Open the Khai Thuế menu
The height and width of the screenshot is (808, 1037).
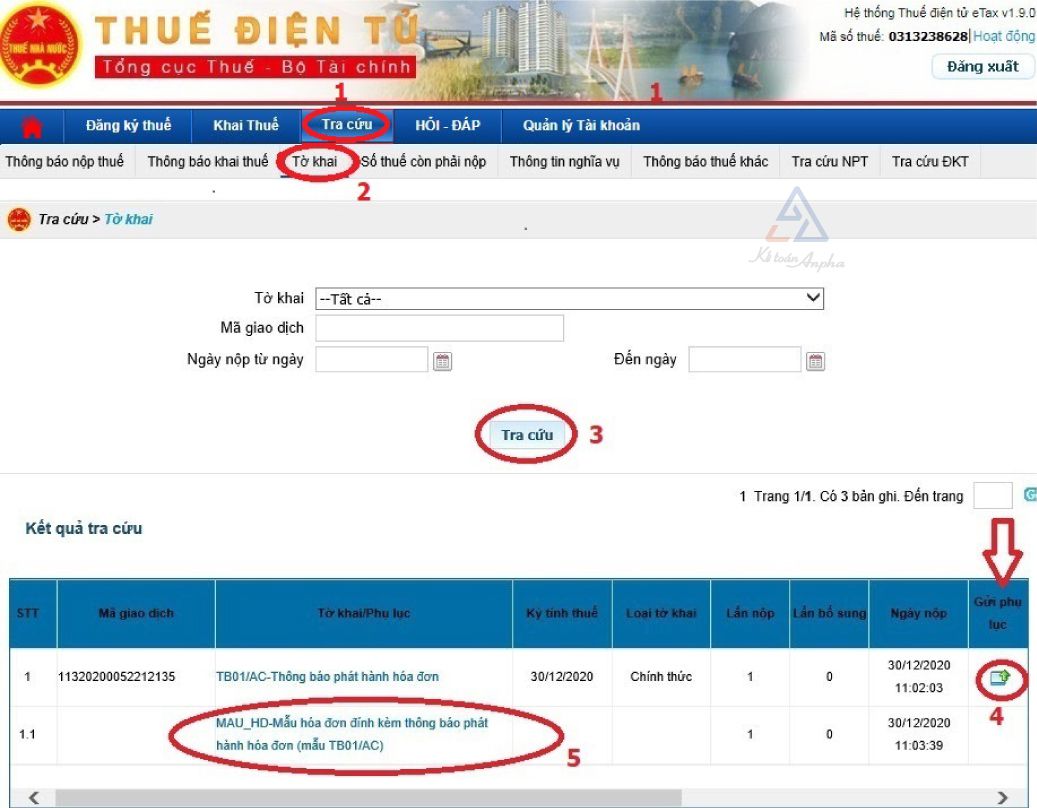coord(246,126)
